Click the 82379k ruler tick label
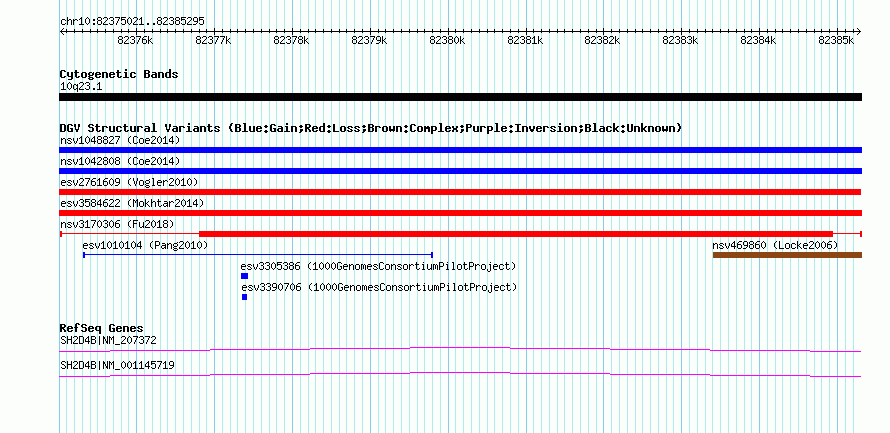Screen dimensions: 890x433 click(370, 40)
